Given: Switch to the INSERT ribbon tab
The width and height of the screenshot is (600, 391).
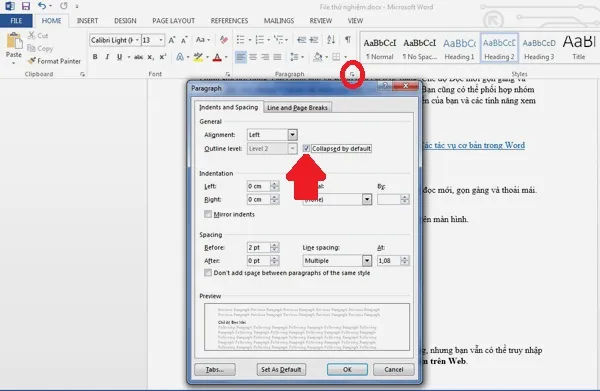Looking at the screenshot, I should 87,21.
